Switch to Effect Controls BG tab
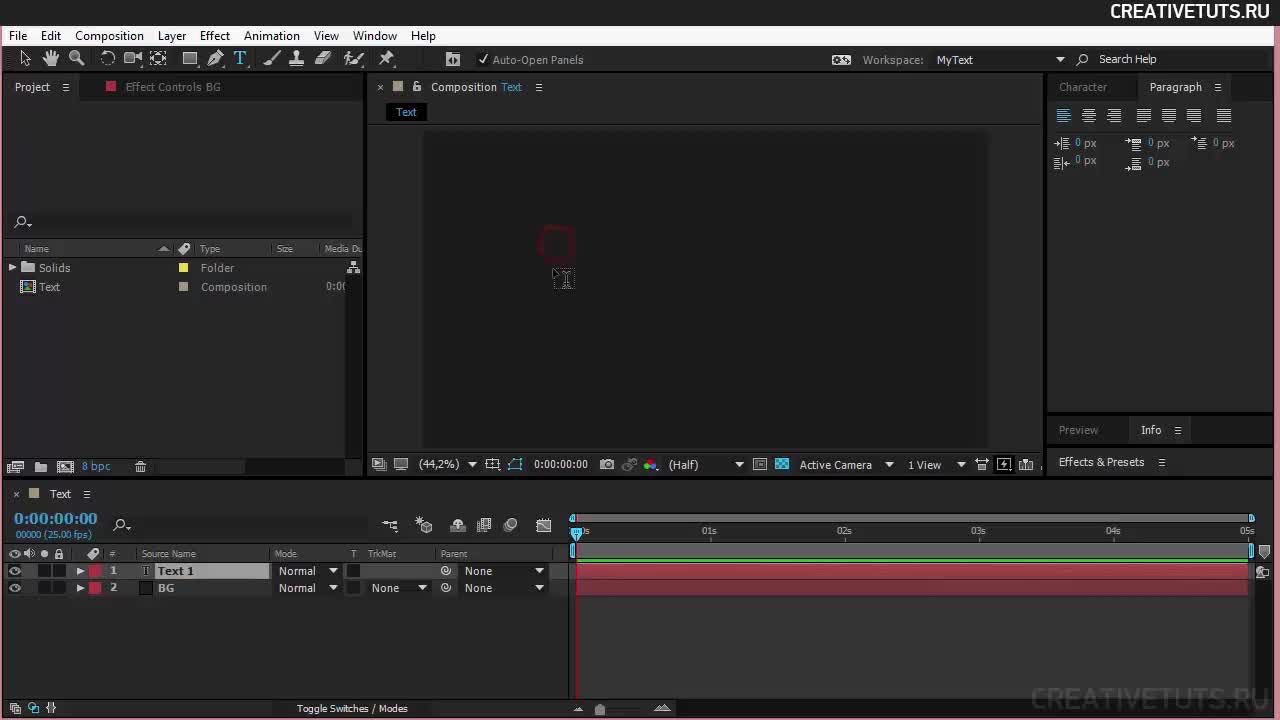This screenshot has width=1280, height=720. point(172,87)
